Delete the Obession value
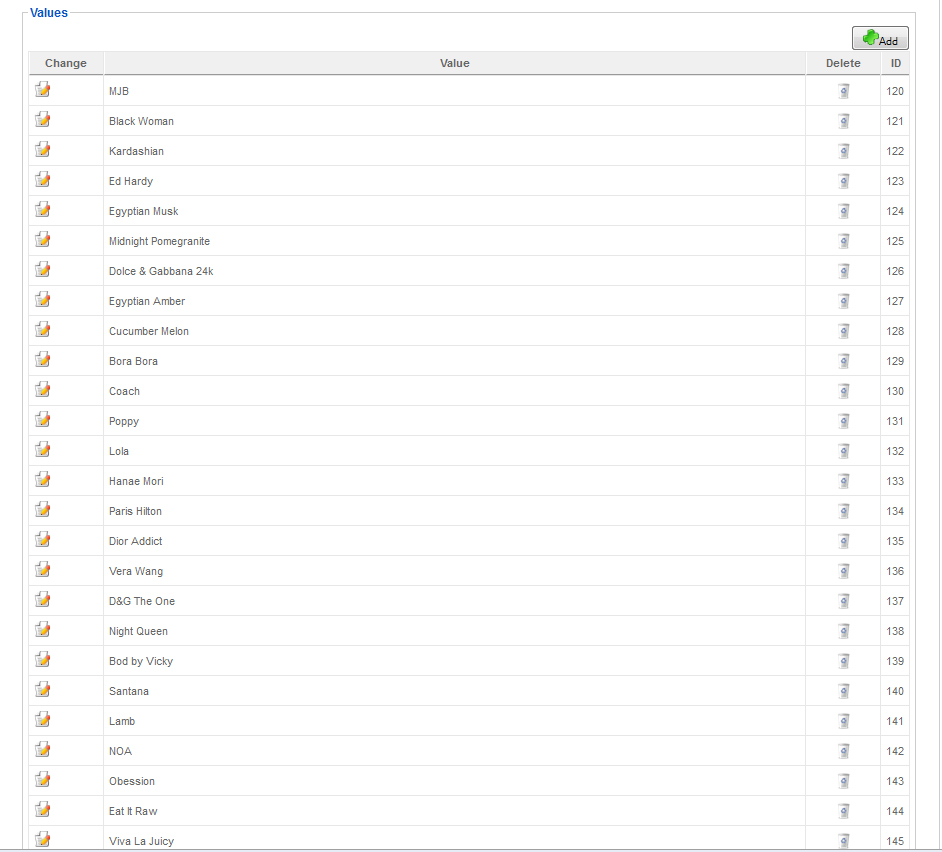 pyautogui.click(x=843, y=782)
